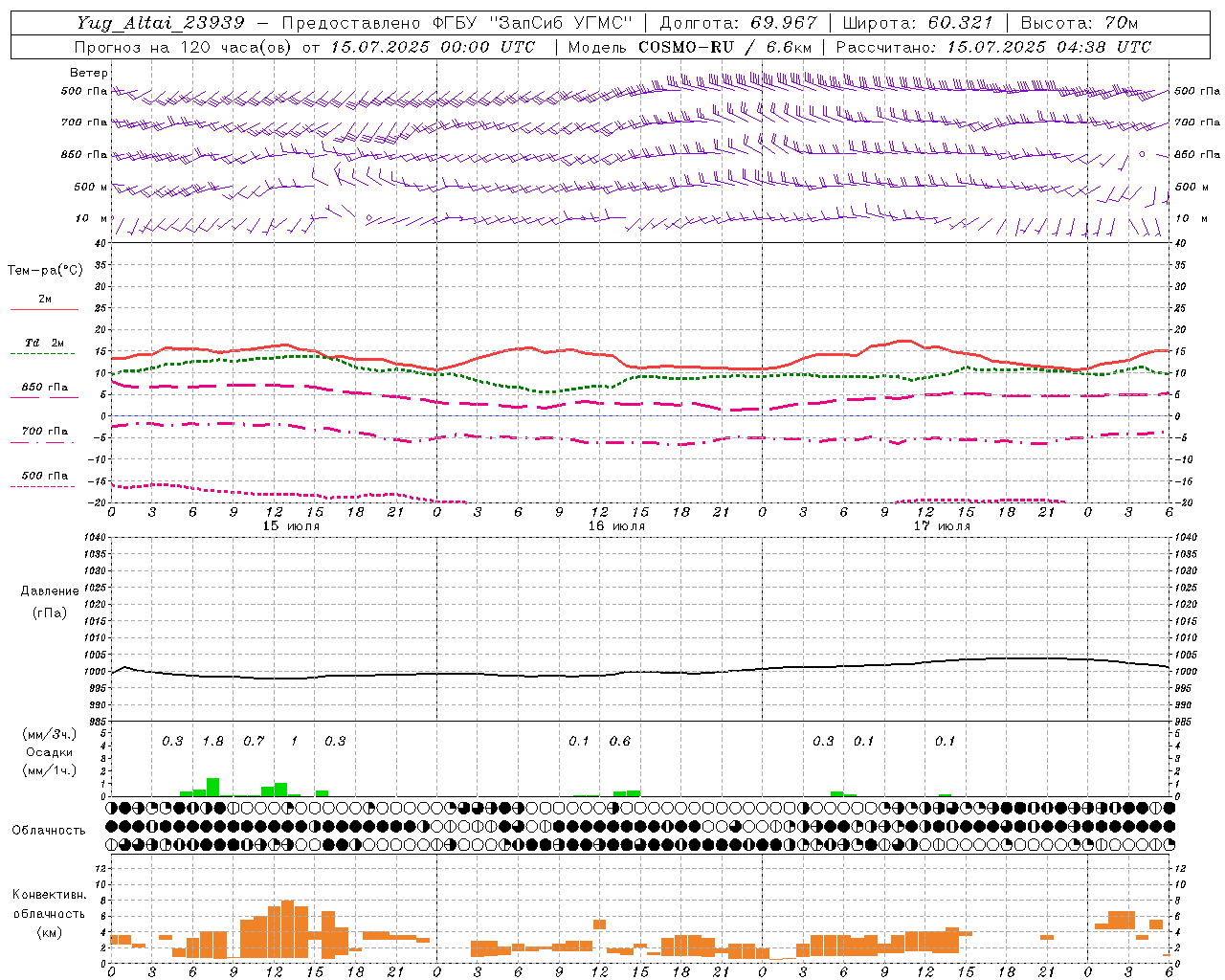Viewport: 1225px width, 980px height.
Task: Click the 'Td 2м' dew point legend entry
Action: pos(45,343)
